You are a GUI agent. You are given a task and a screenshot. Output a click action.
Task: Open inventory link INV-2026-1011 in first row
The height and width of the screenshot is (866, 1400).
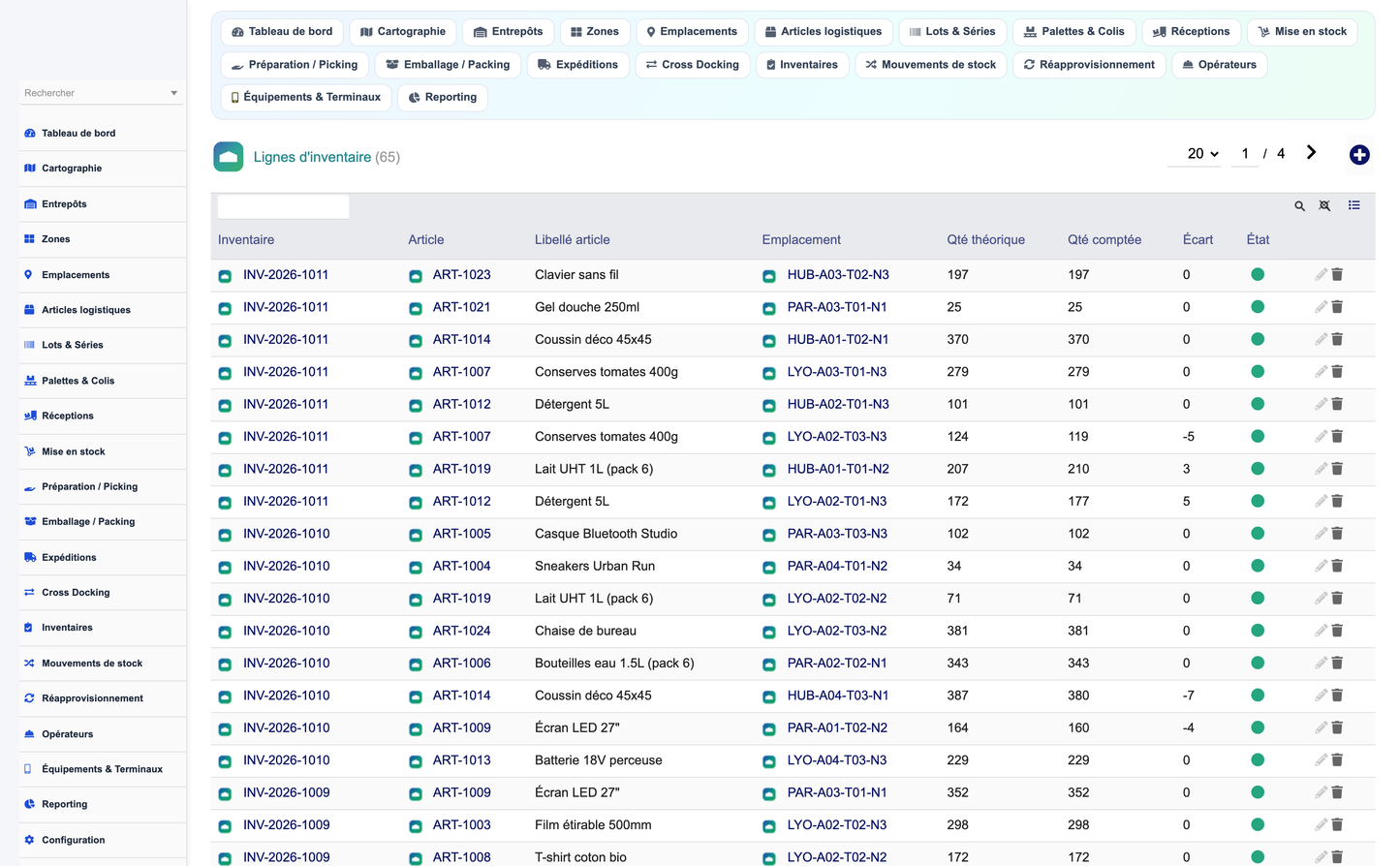(286, 274)
